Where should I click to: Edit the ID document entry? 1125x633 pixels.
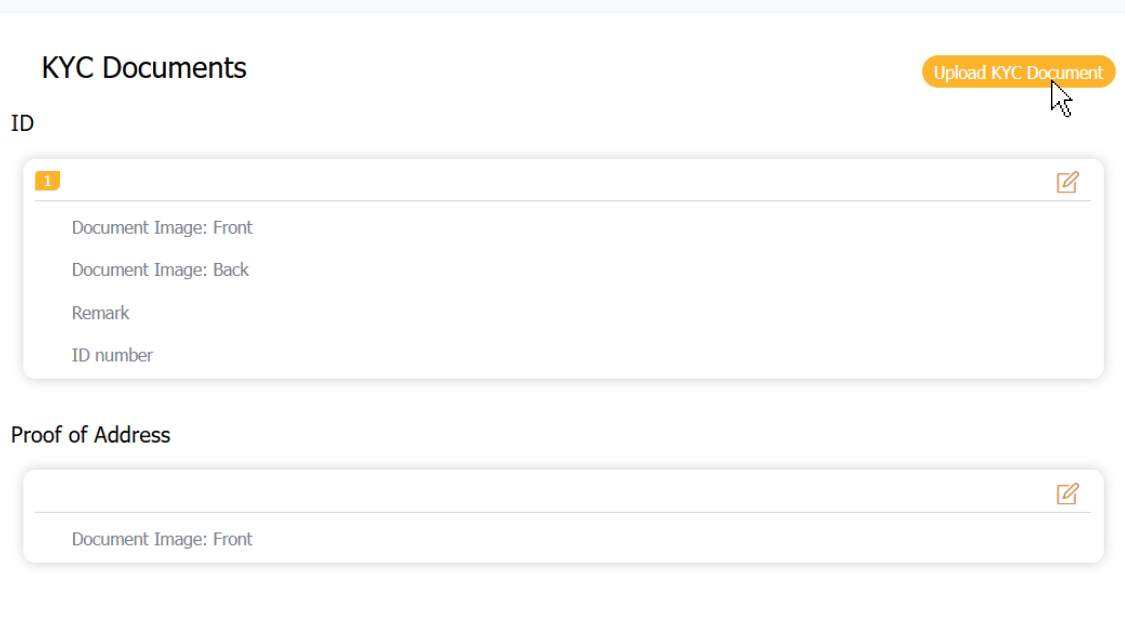(x=1067, y=182)
